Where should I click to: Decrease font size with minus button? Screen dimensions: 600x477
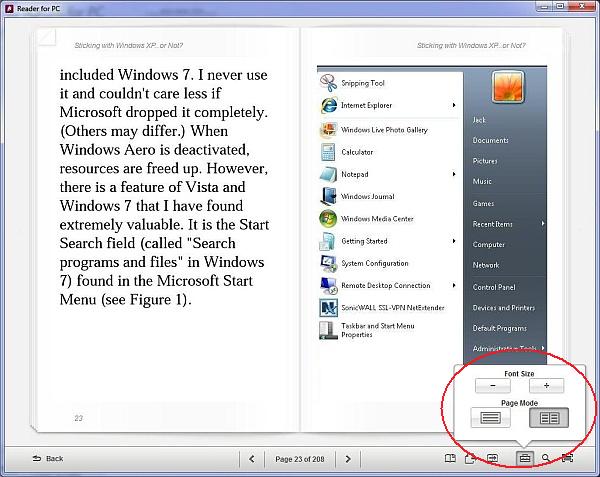(x=492, y=386)
